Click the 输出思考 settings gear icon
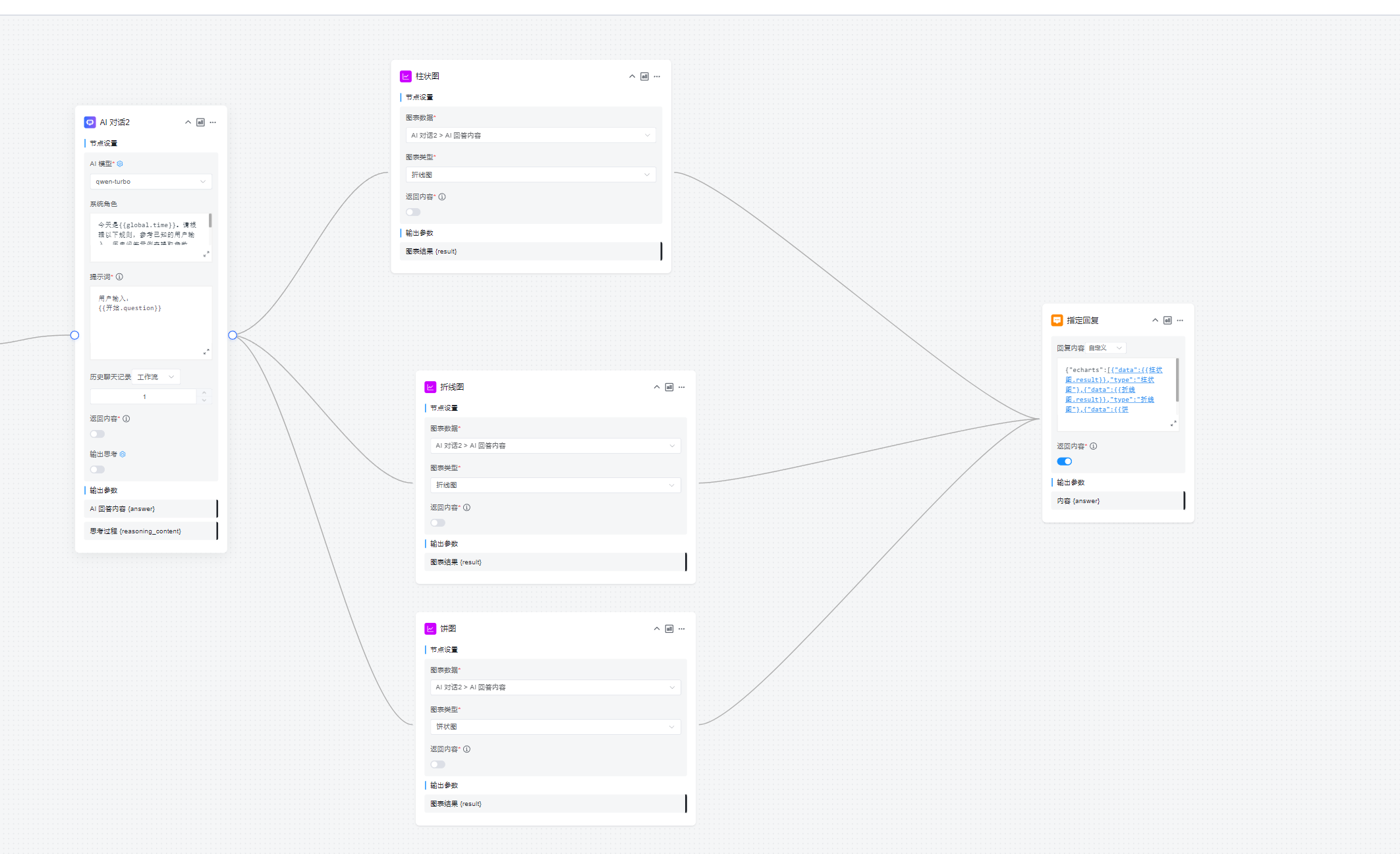Image resolution: width=1400 pixels, height=854 pixels. coord(123,454)
